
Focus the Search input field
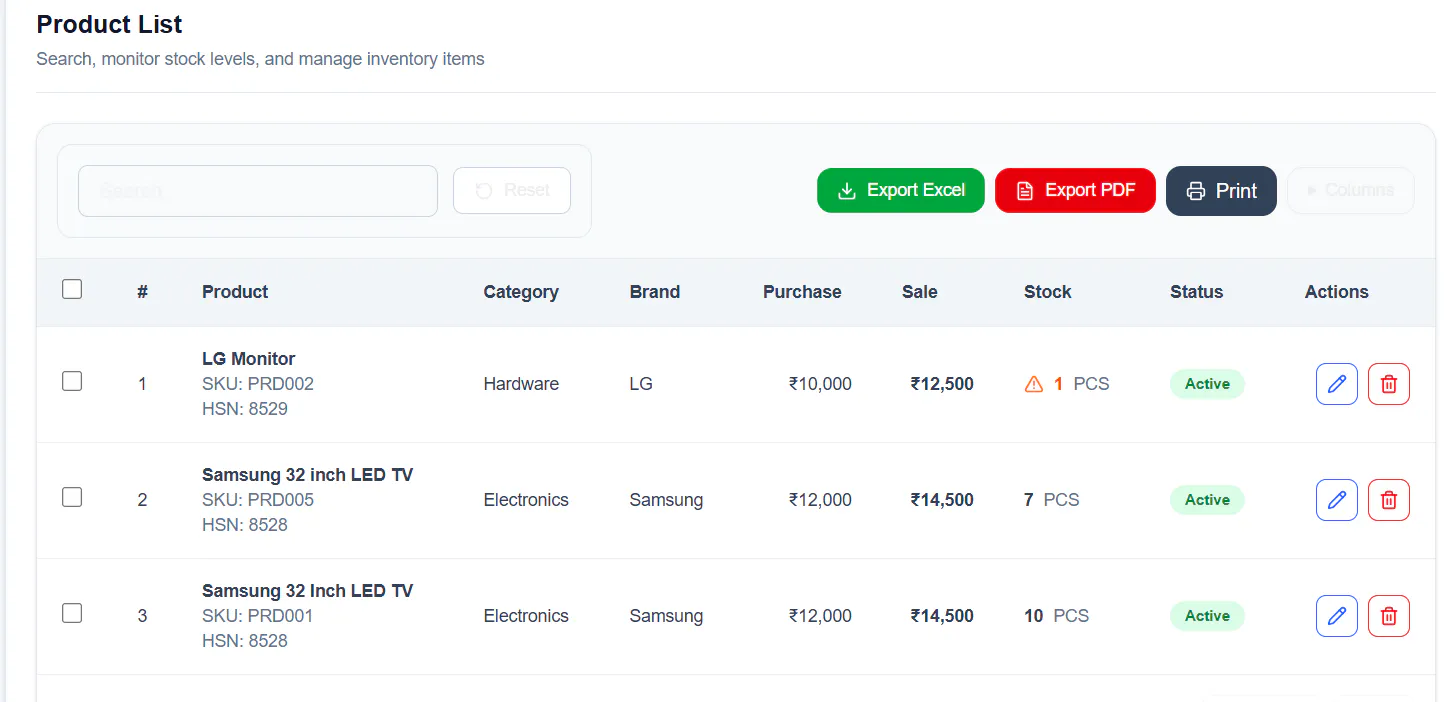[258, 191]
